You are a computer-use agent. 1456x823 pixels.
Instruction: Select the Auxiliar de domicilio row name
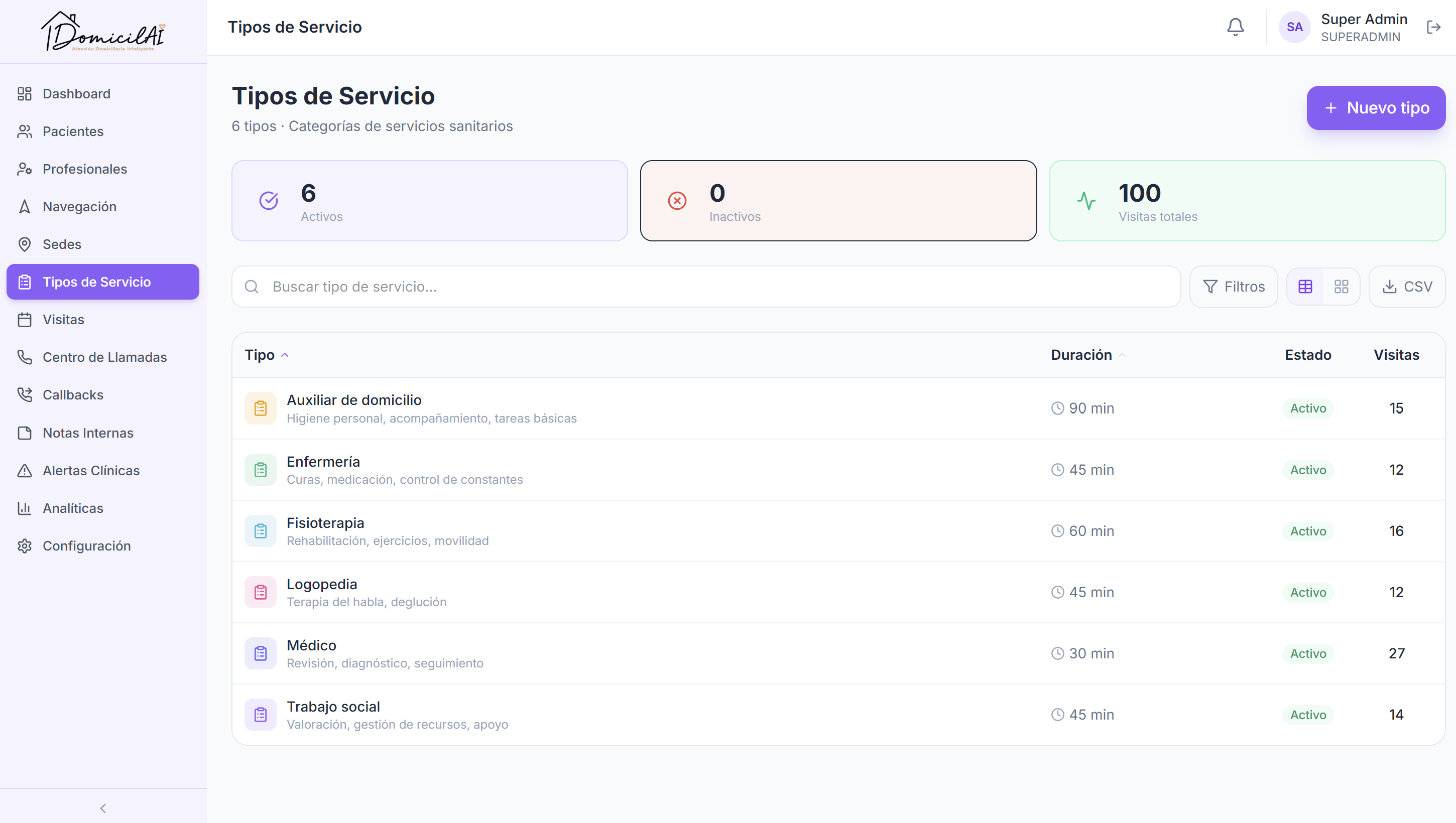(x=354, y=400)
